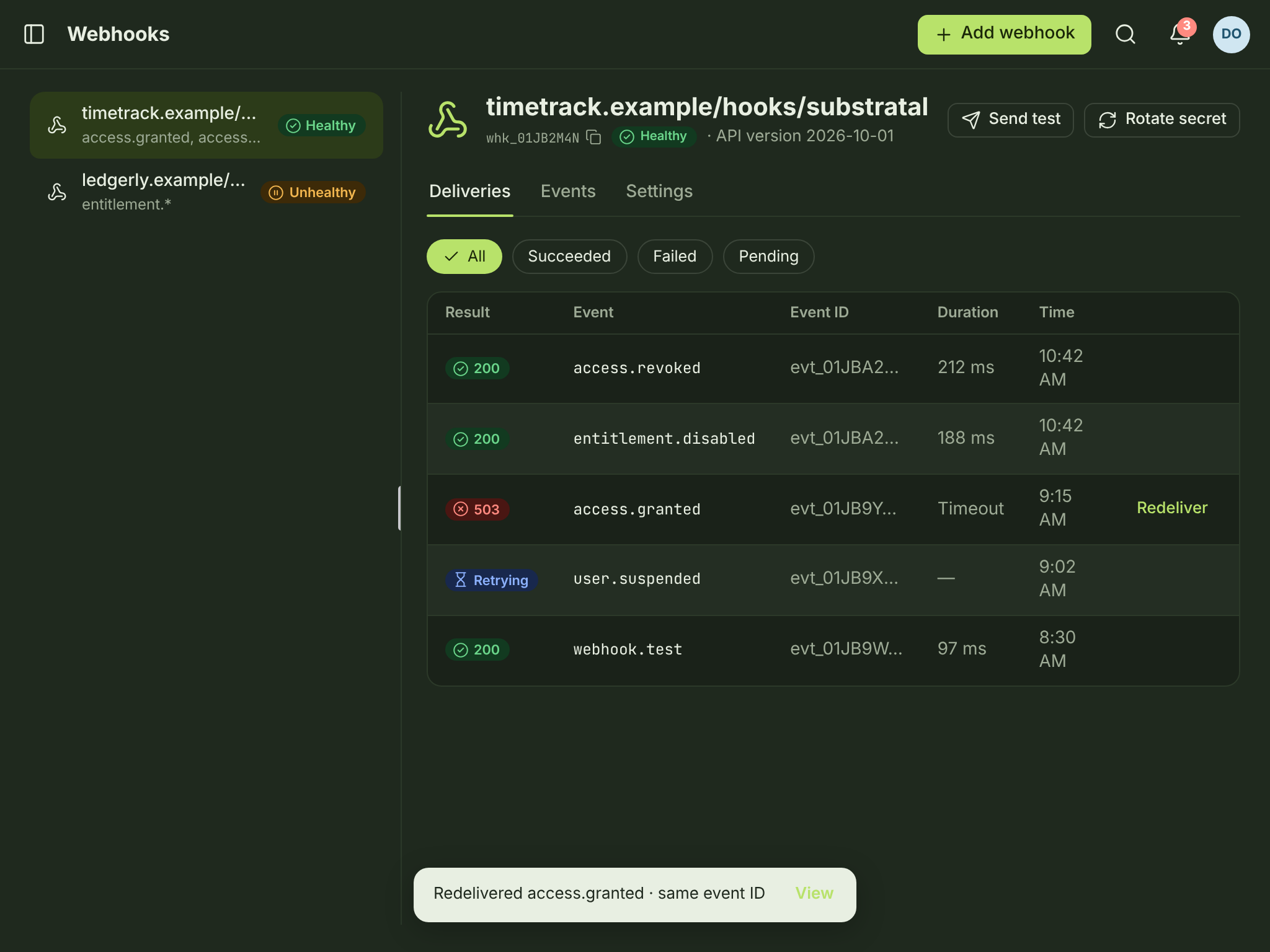Open the Settings tab
Screen dimensions: 1270x952
tap(659, 192)
